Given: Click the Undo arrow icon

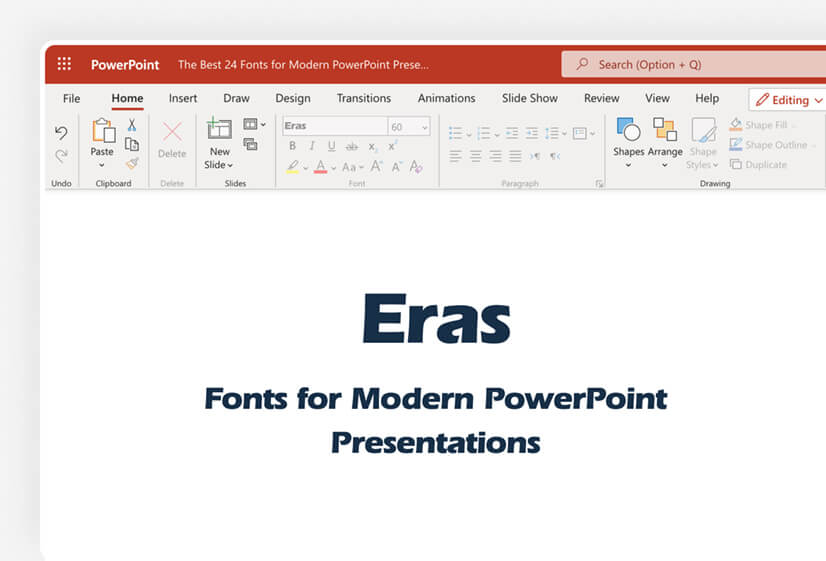Looking at the screenshot, I should [61, 132].
